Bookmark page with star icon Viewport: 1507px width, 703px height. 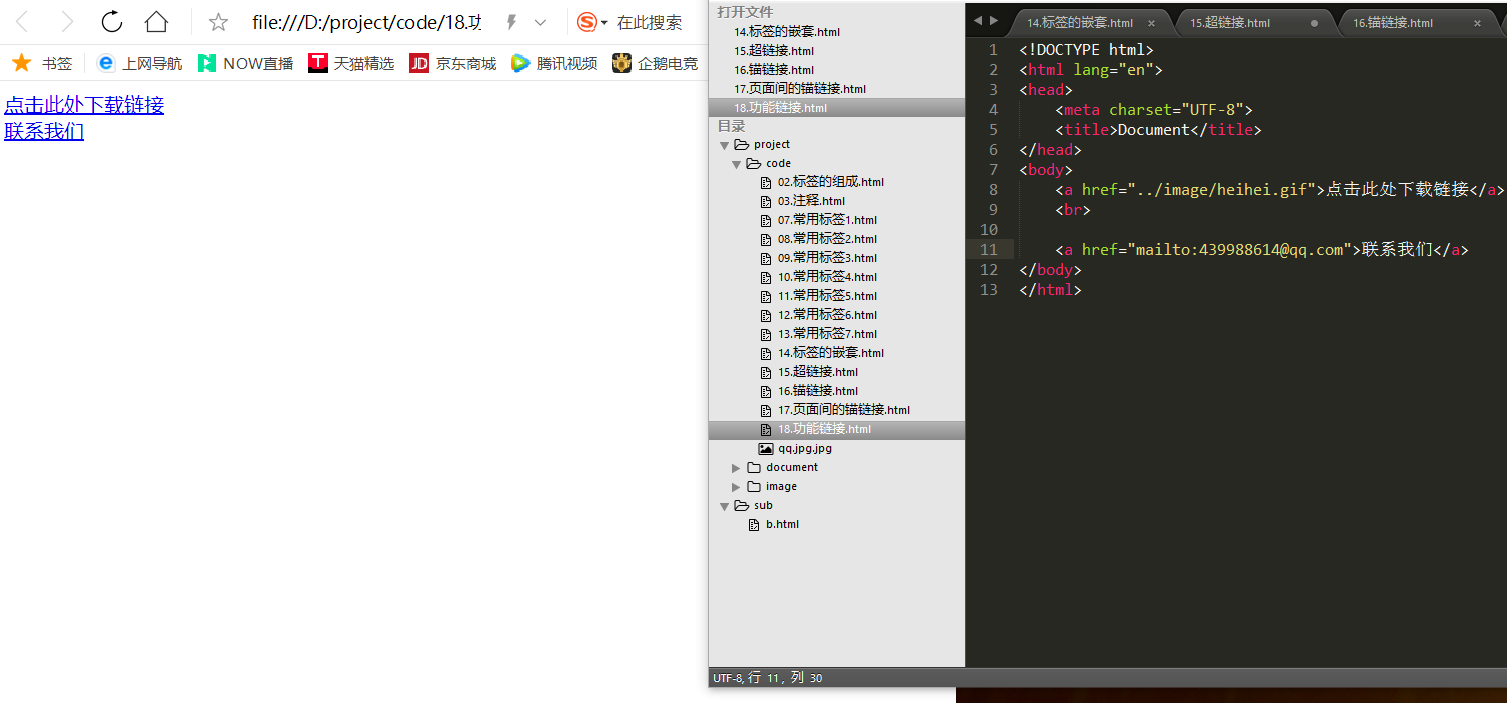(x=218, y=22)
